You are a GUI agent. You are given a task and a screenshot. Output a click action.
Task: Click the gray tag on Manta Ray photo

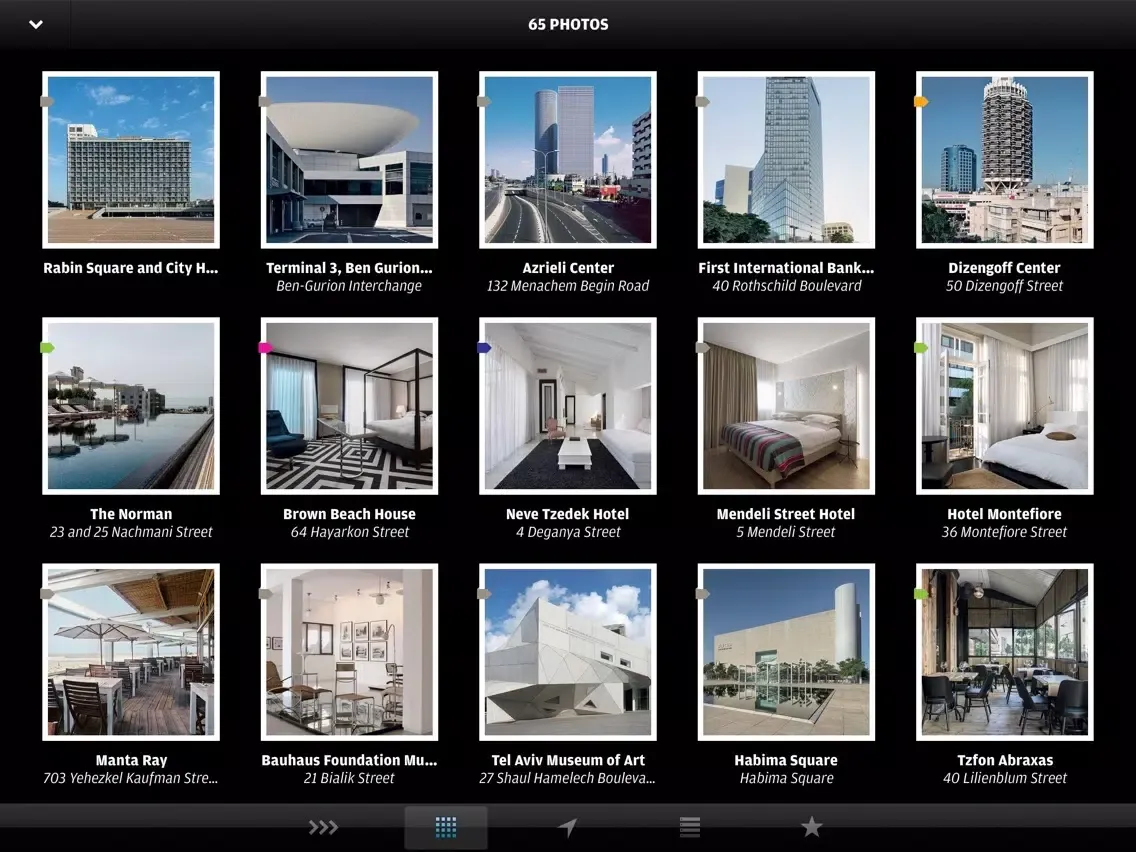(47, 595)
